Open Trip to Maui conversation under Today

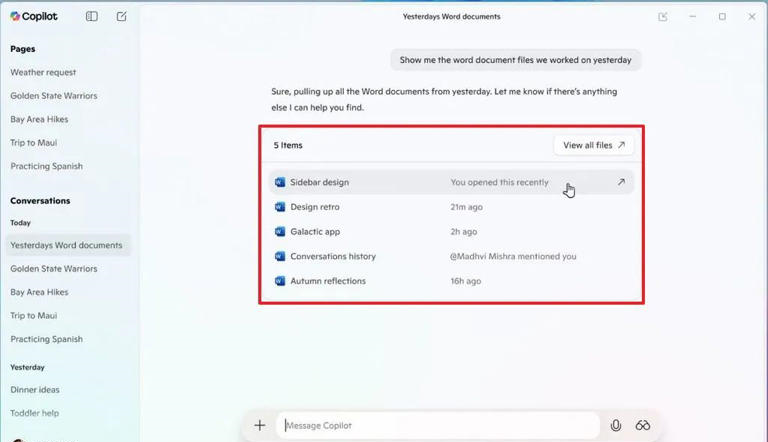(34, 316)
